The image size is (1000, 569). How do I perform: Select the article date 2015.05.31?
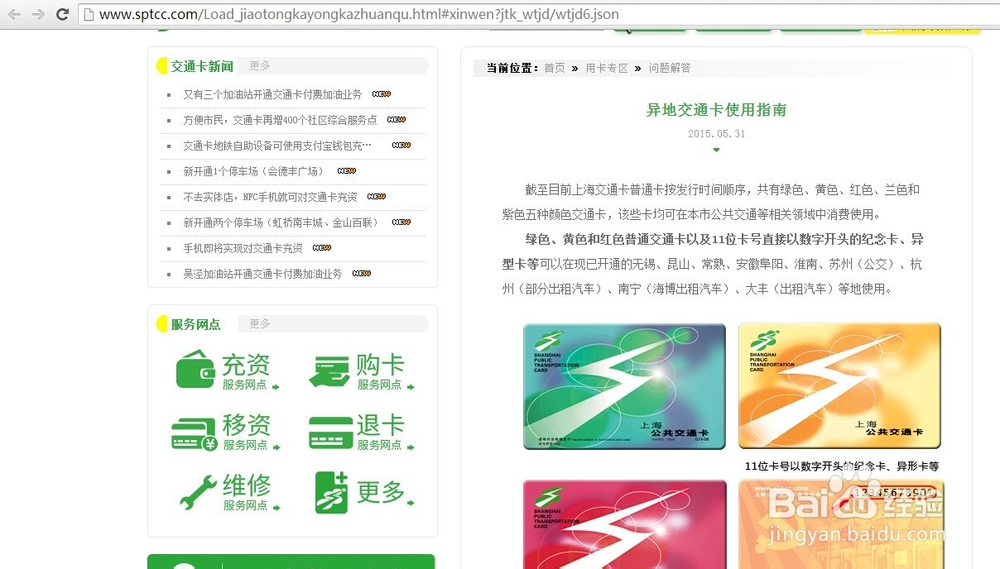[716, 133]
